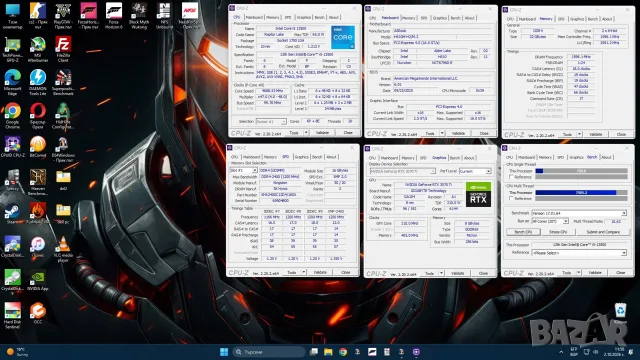
Task: Click the Bench CPU button
Action: pyautogui.click(x=523, y=232)
